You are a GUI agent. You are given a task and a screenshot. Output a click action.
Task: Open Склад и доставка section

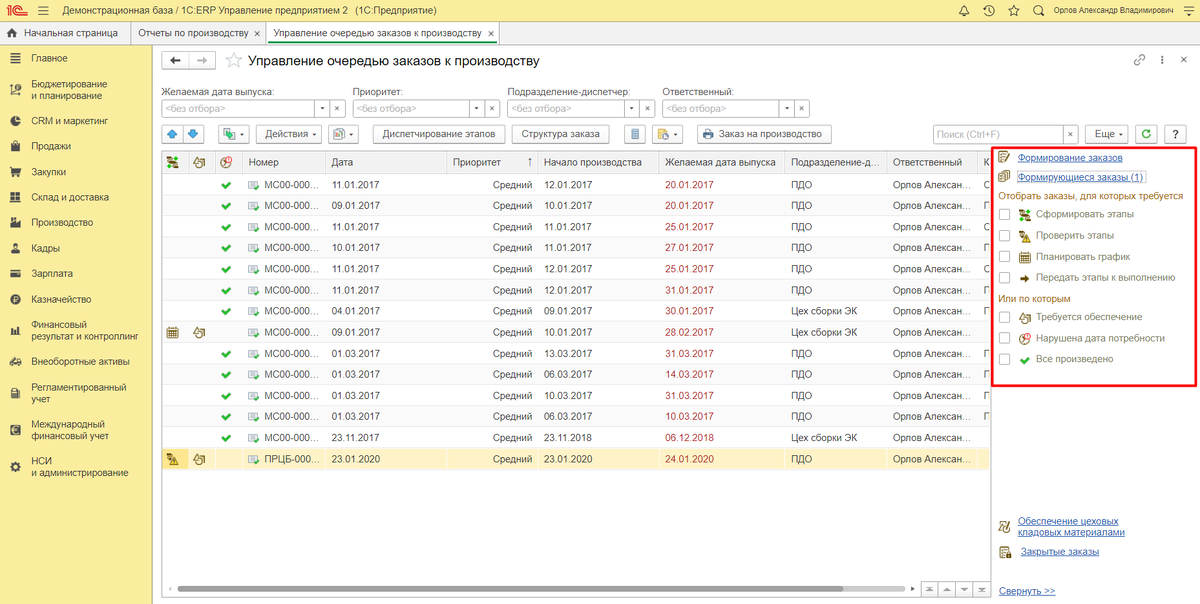click(69, 197)
